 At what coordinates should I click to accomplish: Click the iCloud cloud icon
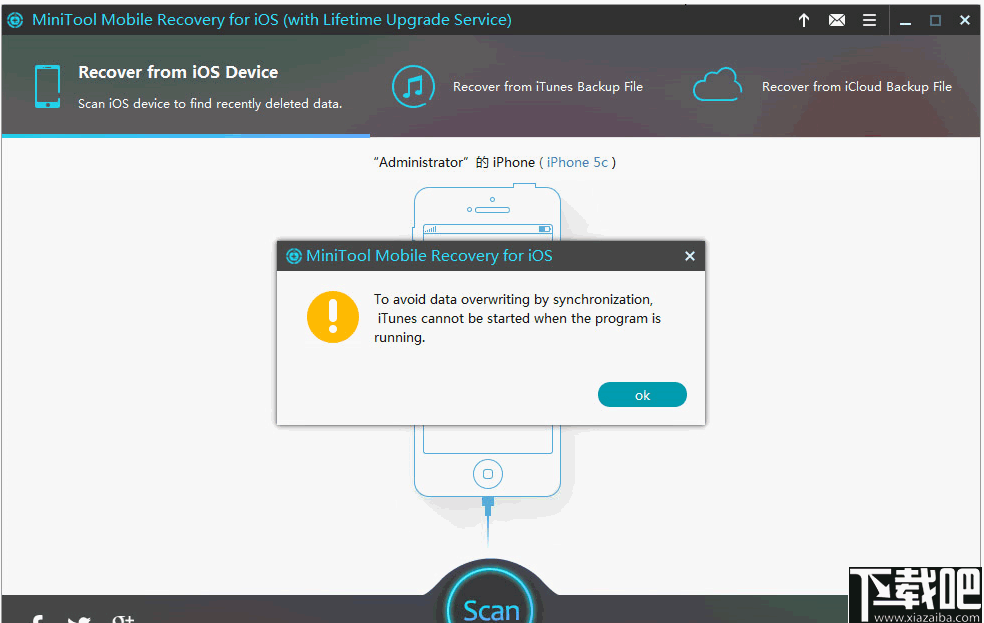point(717,85)
